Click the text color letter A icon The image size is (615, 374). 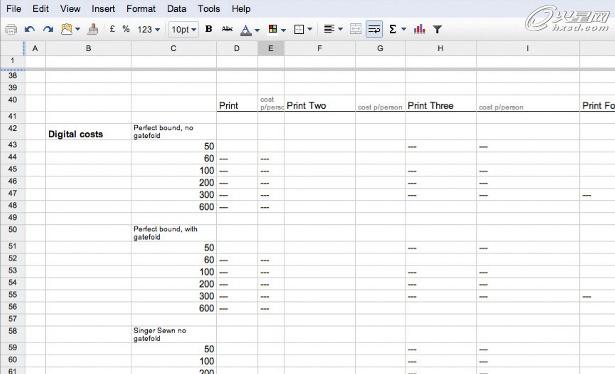pyautogui.click(x=246, y=30)
